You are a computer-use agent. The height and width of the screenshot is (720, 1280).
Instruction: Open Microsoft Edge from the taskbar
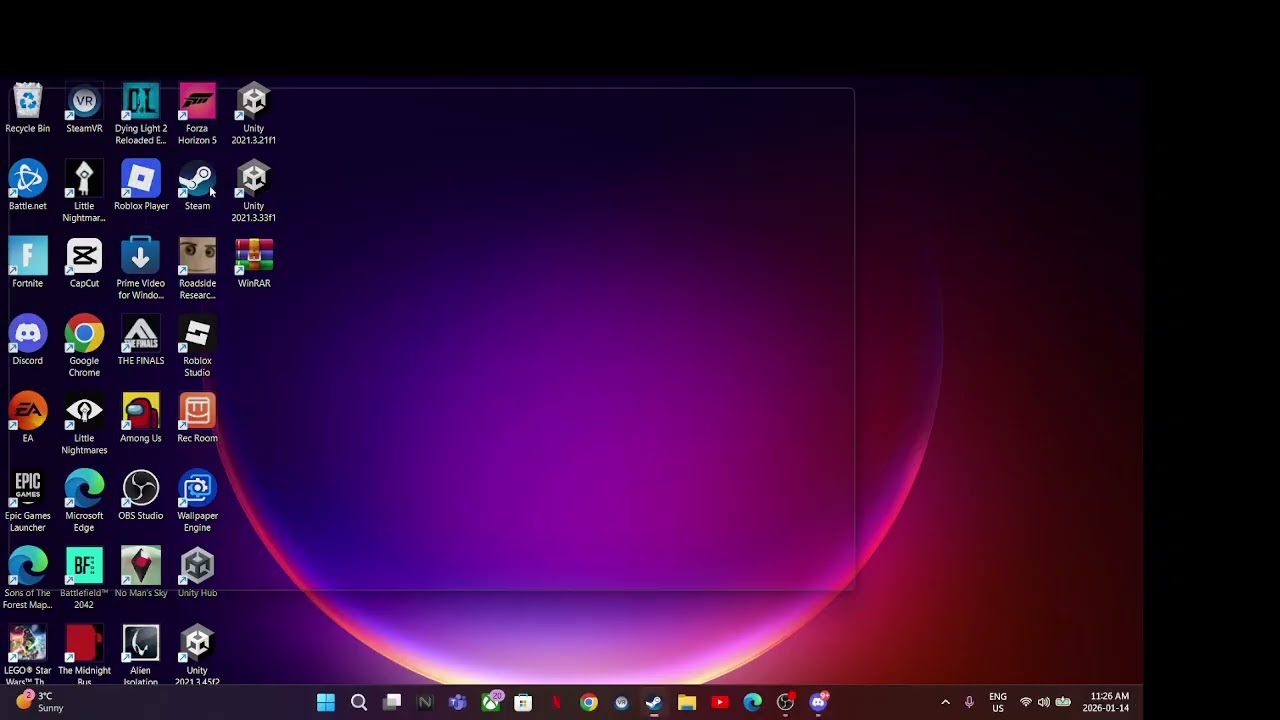point(752,703)
